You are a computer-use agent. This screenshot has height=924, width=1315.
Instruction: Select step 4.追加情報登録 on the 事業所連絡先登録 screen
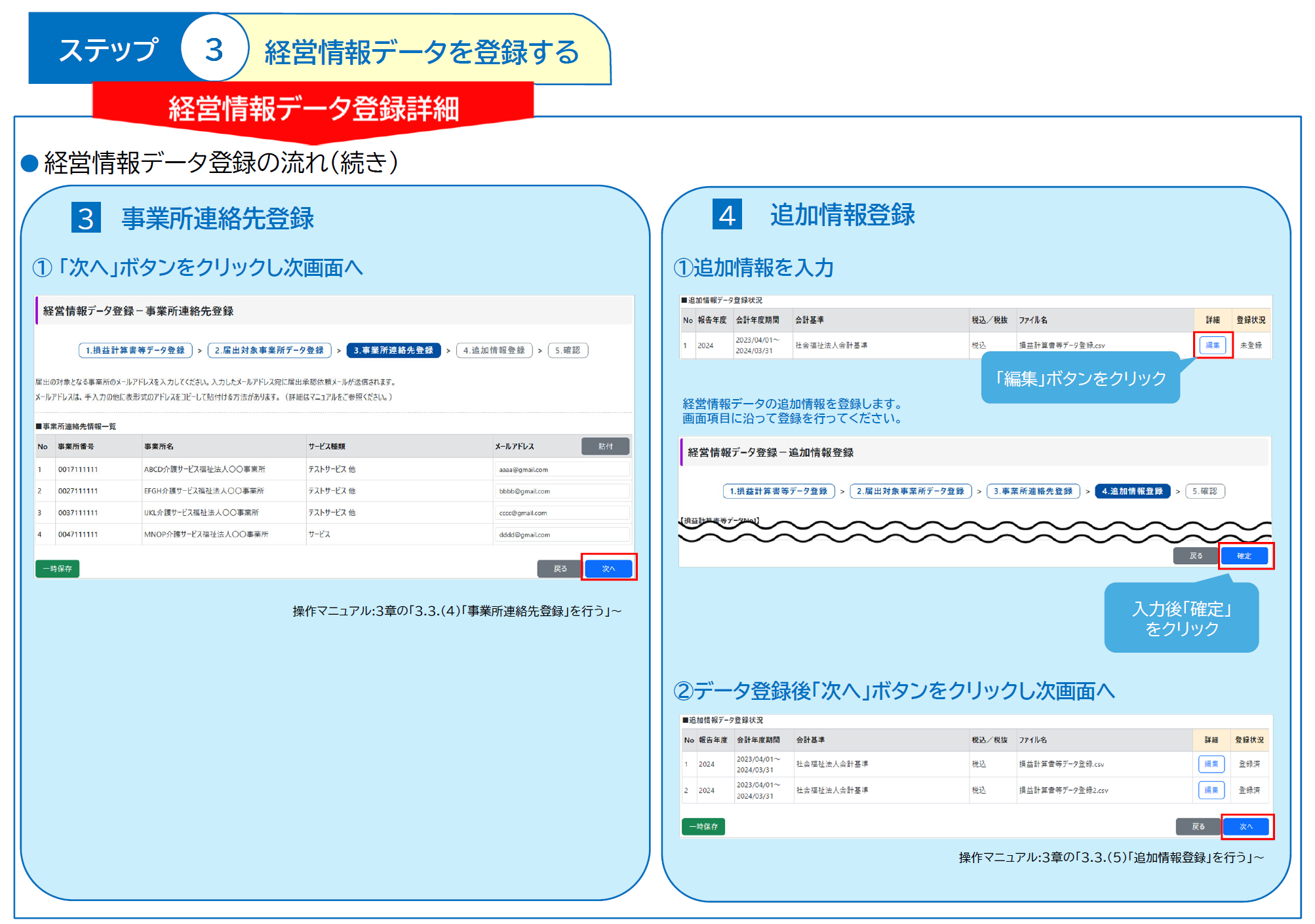(494, 351)
